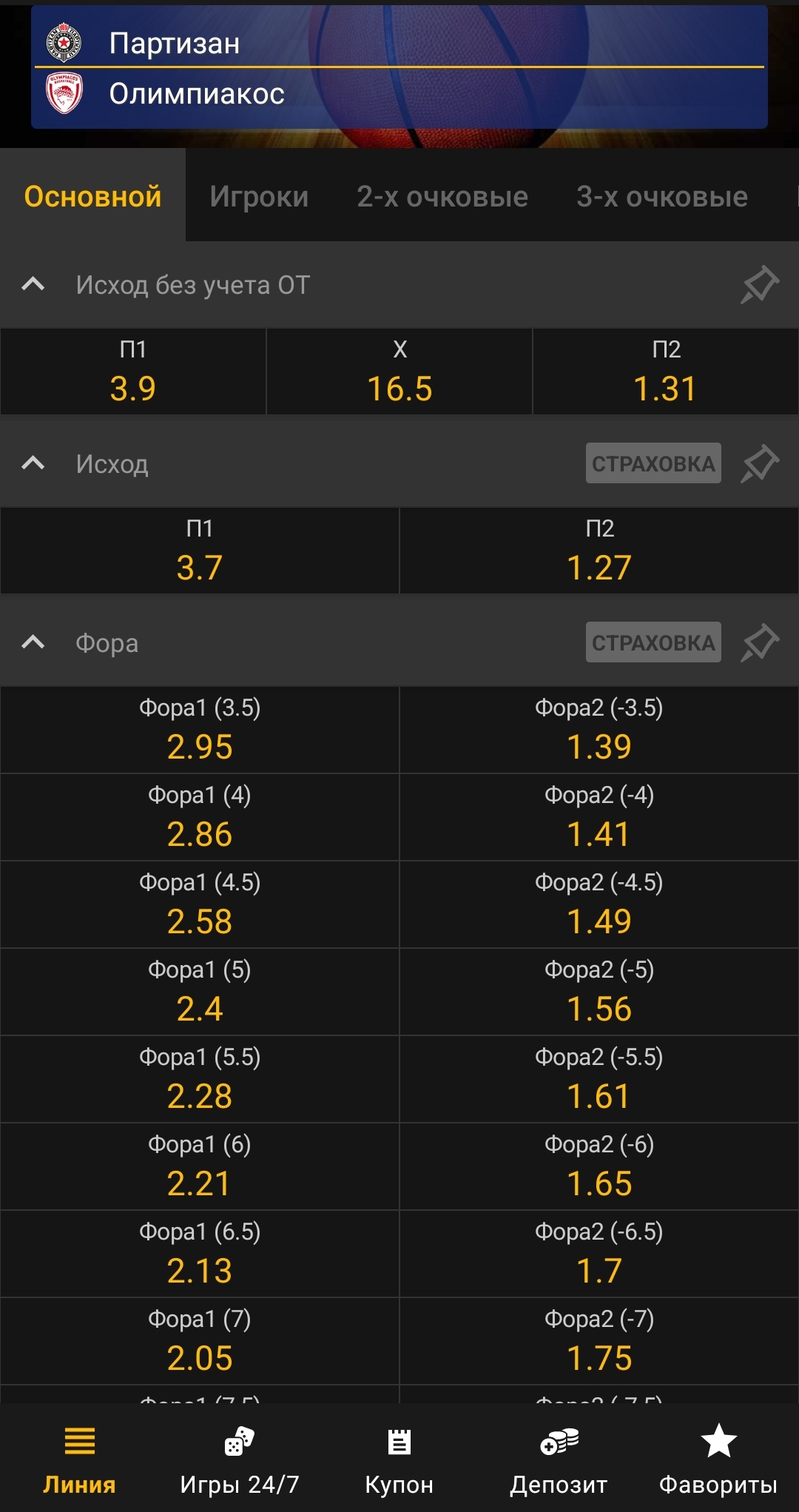Switch to the 2-х очковые tab
Screen dimensions: 799x1512
442,196
